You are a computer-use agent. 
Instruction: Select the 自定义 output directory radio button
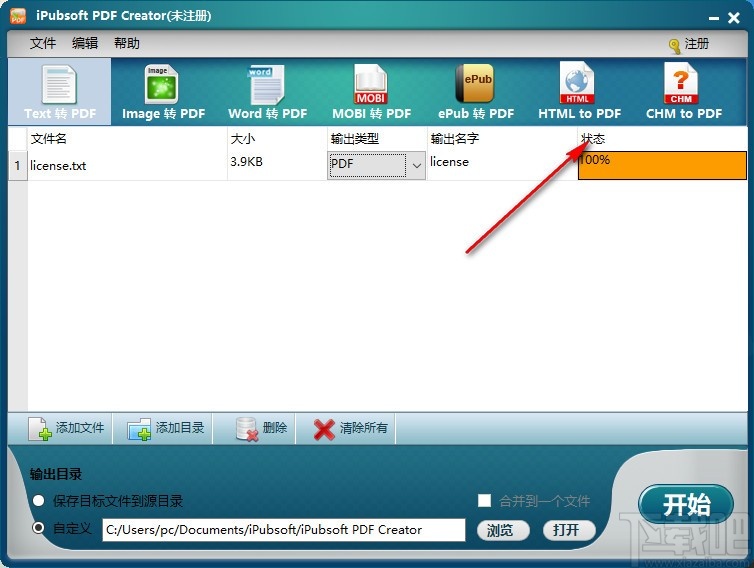click(x=38, y=528)
